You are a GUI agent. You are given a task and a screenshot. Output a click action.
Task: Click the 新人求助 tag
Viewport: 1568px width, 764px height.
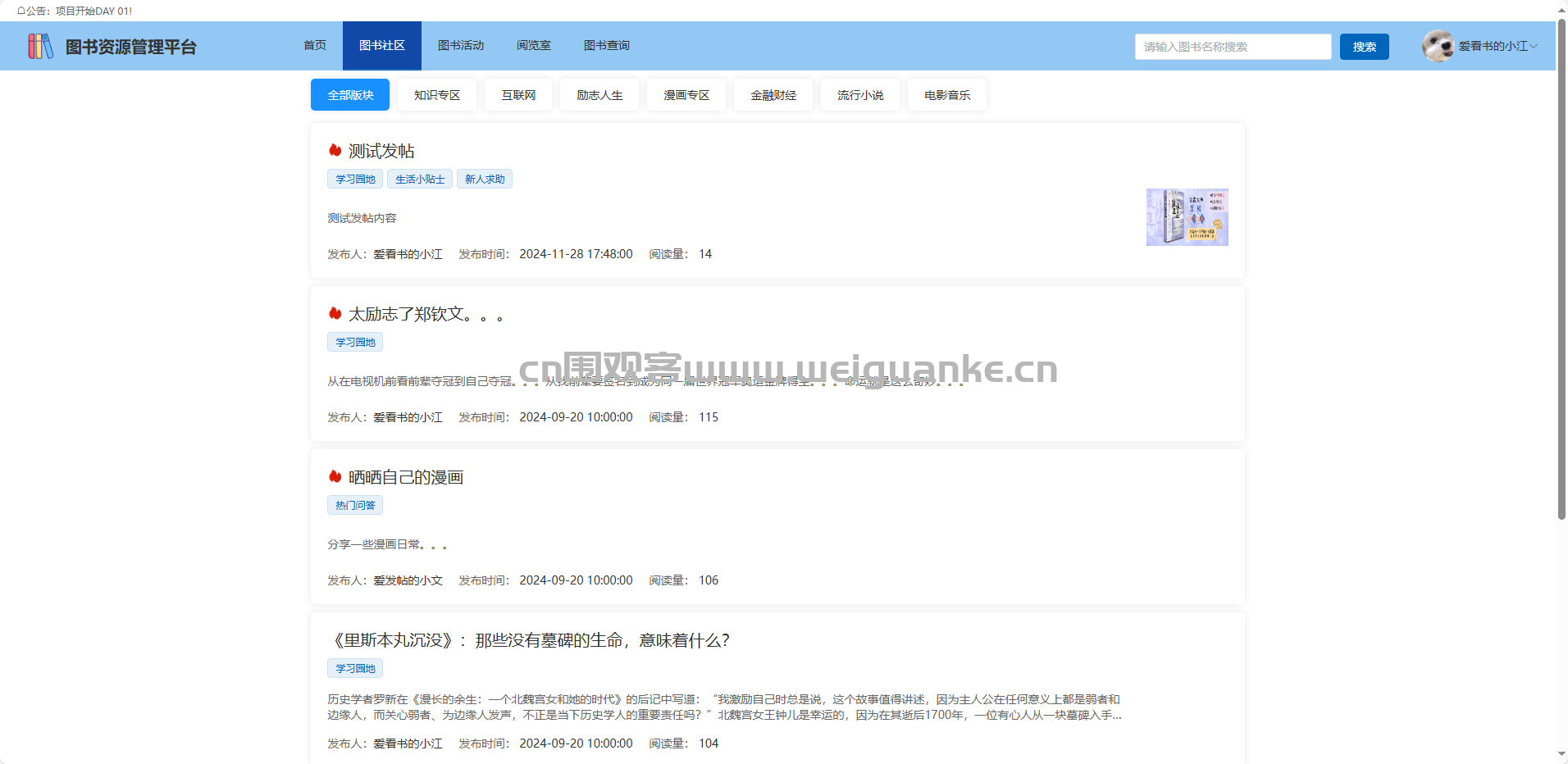tap(485, 179)
